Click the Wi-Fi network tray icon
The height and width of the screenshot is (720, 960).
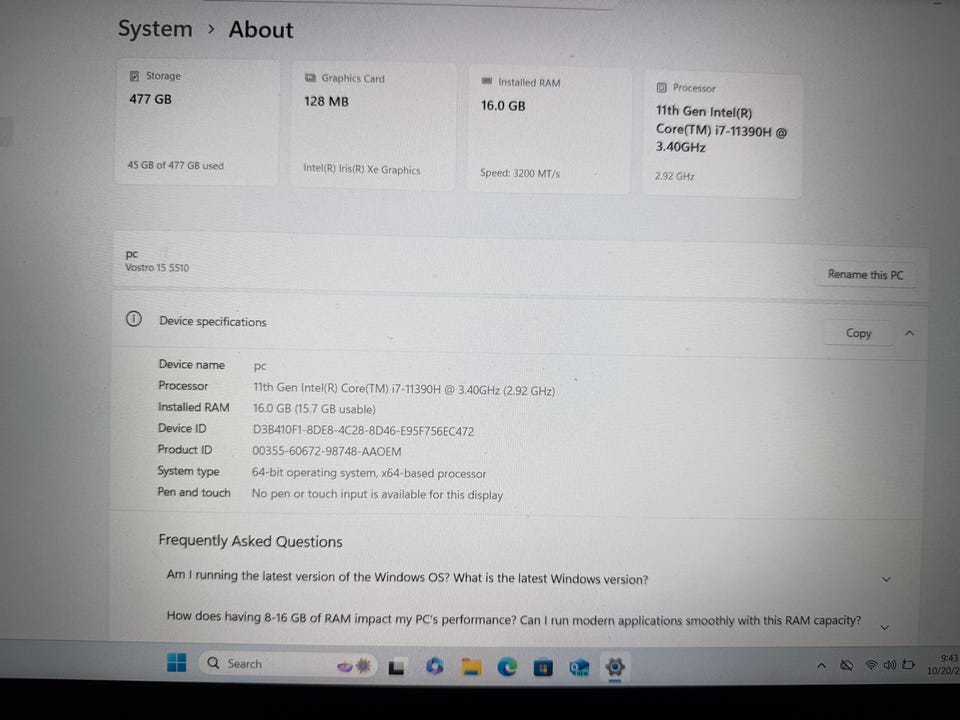871,665
